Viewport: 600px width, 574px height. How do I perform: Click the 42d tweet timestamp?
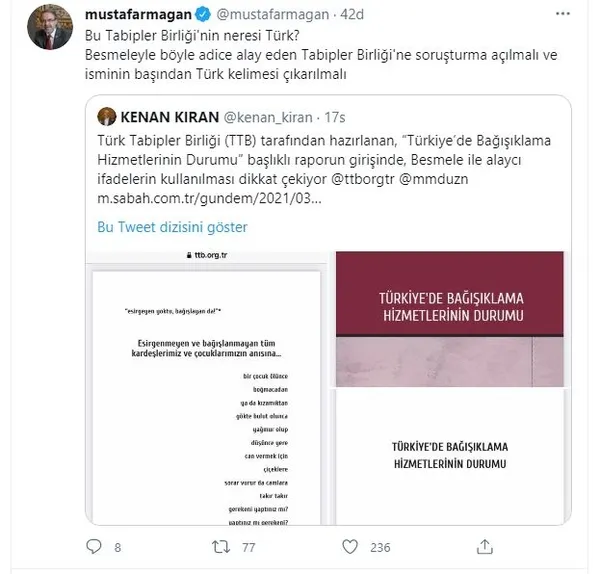coord(352,15)
